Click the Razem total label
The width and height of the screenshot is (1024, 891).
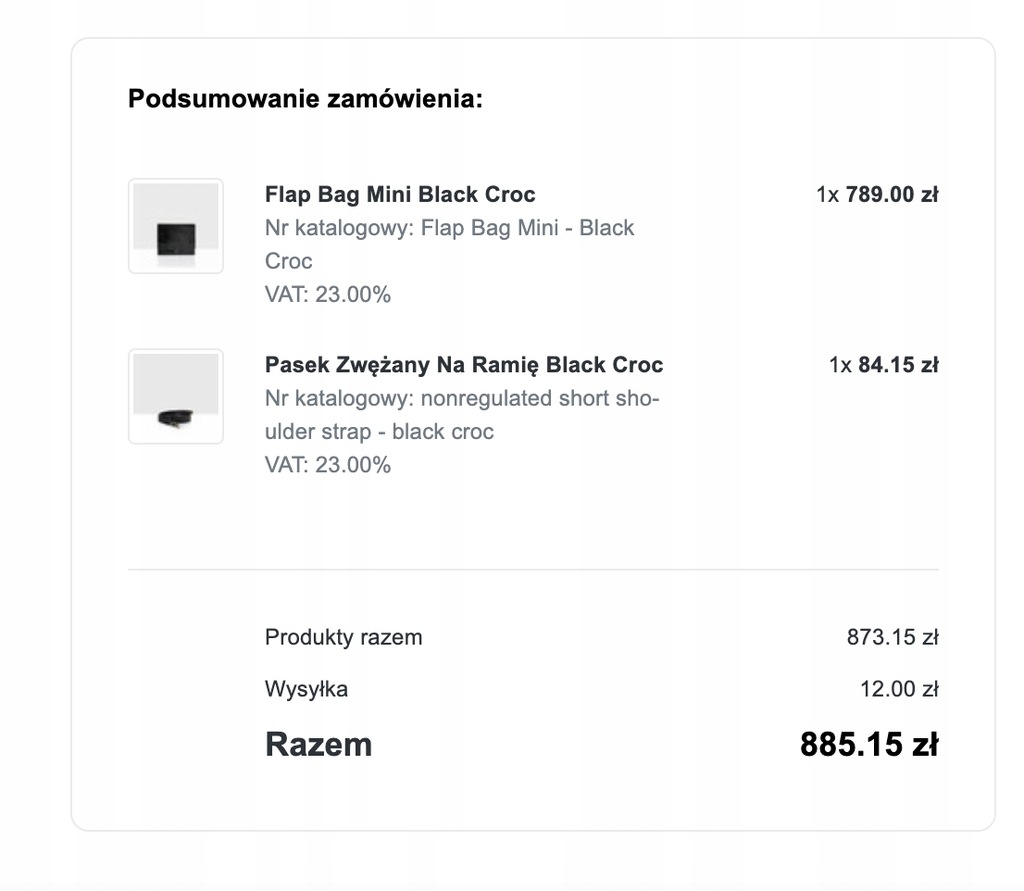[318, 744]
